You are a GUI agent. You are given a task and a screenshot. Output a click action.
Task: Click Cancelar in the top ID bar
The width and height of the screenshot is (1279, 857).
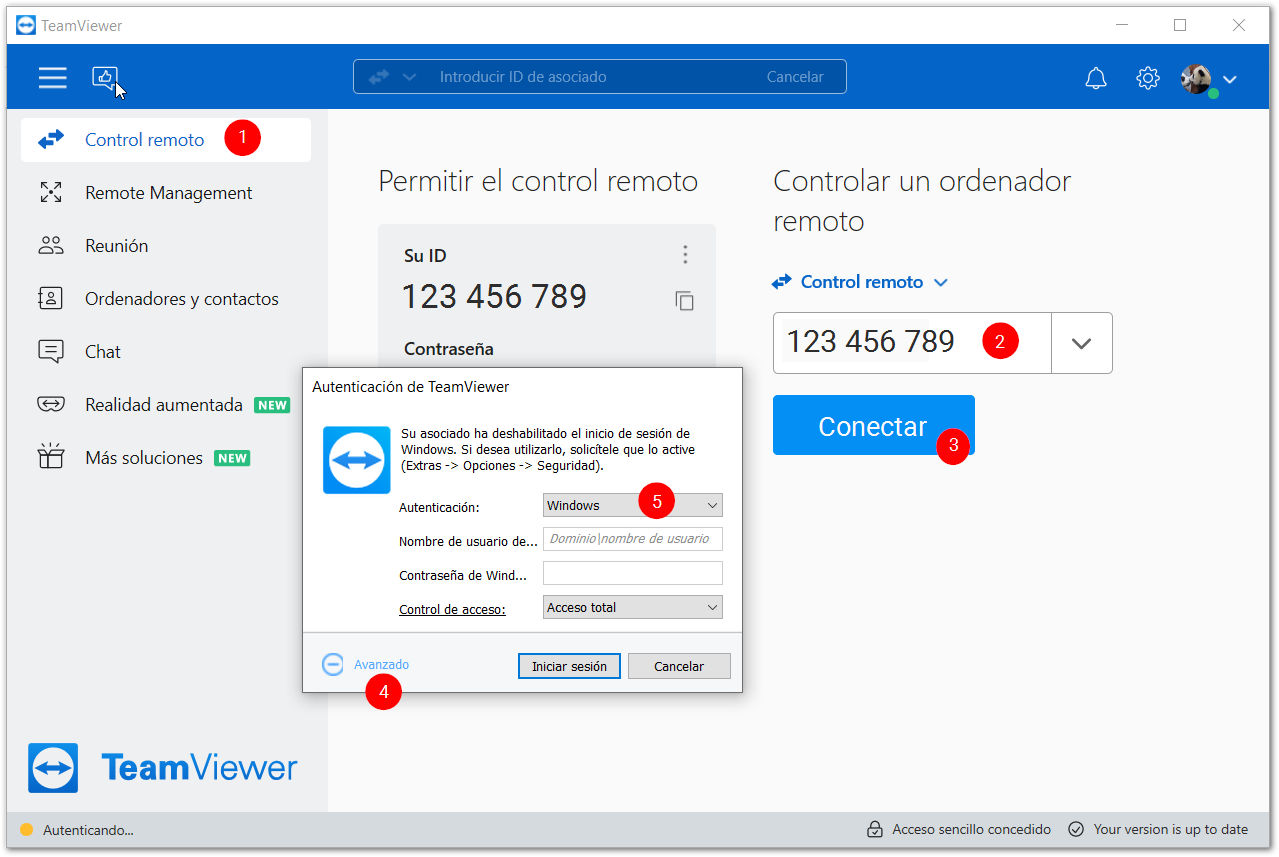point(795,77)
